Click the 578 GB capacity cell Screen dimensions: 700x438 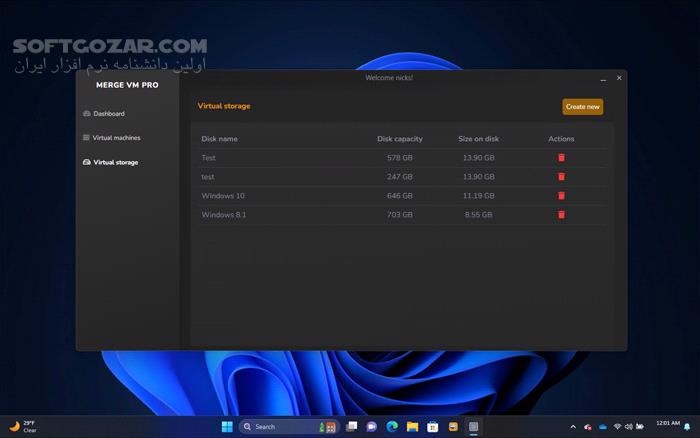pos(400,158)
